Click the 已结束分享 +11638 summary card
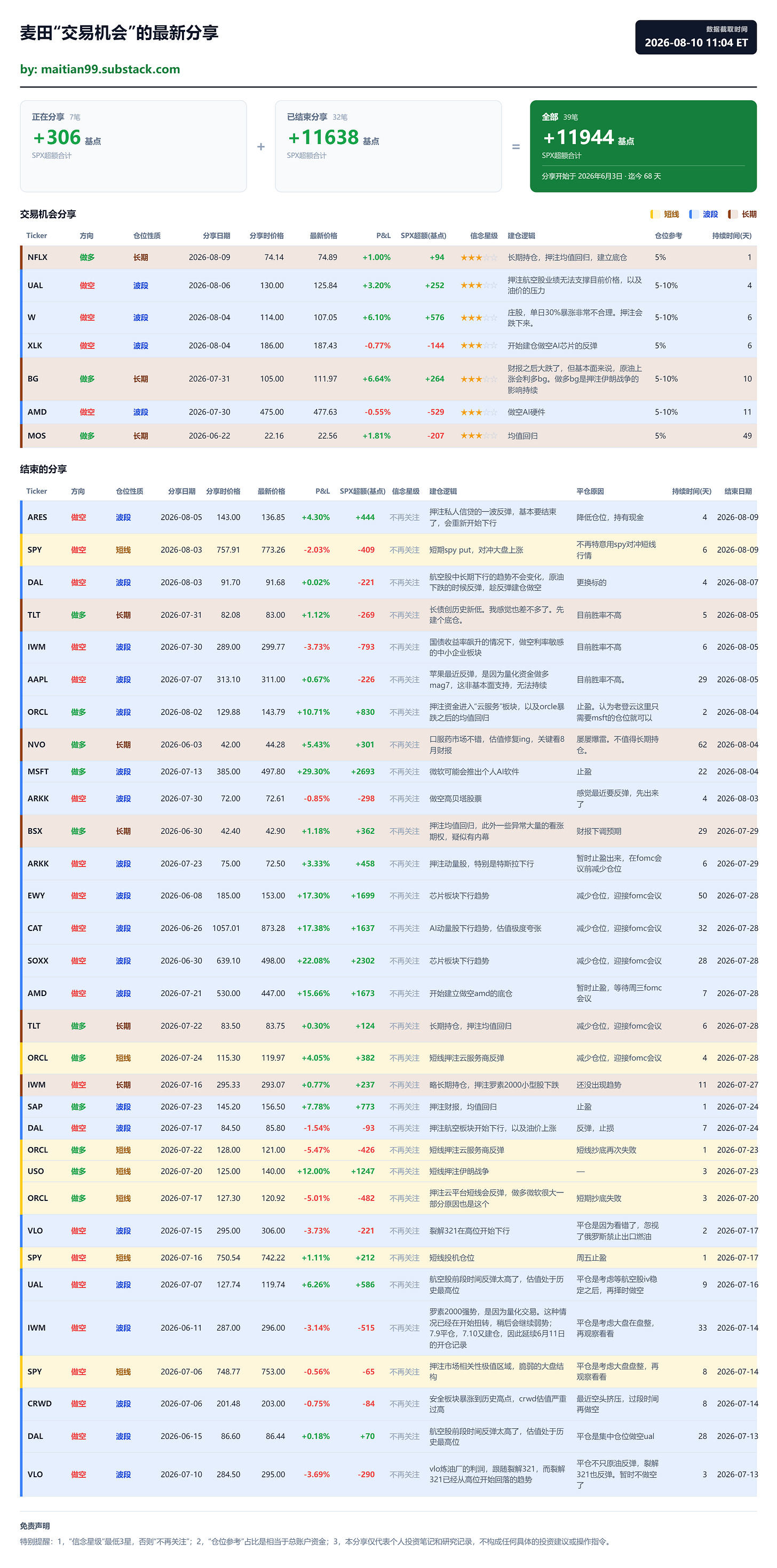 pyautogui.click(x=388, y=146)
